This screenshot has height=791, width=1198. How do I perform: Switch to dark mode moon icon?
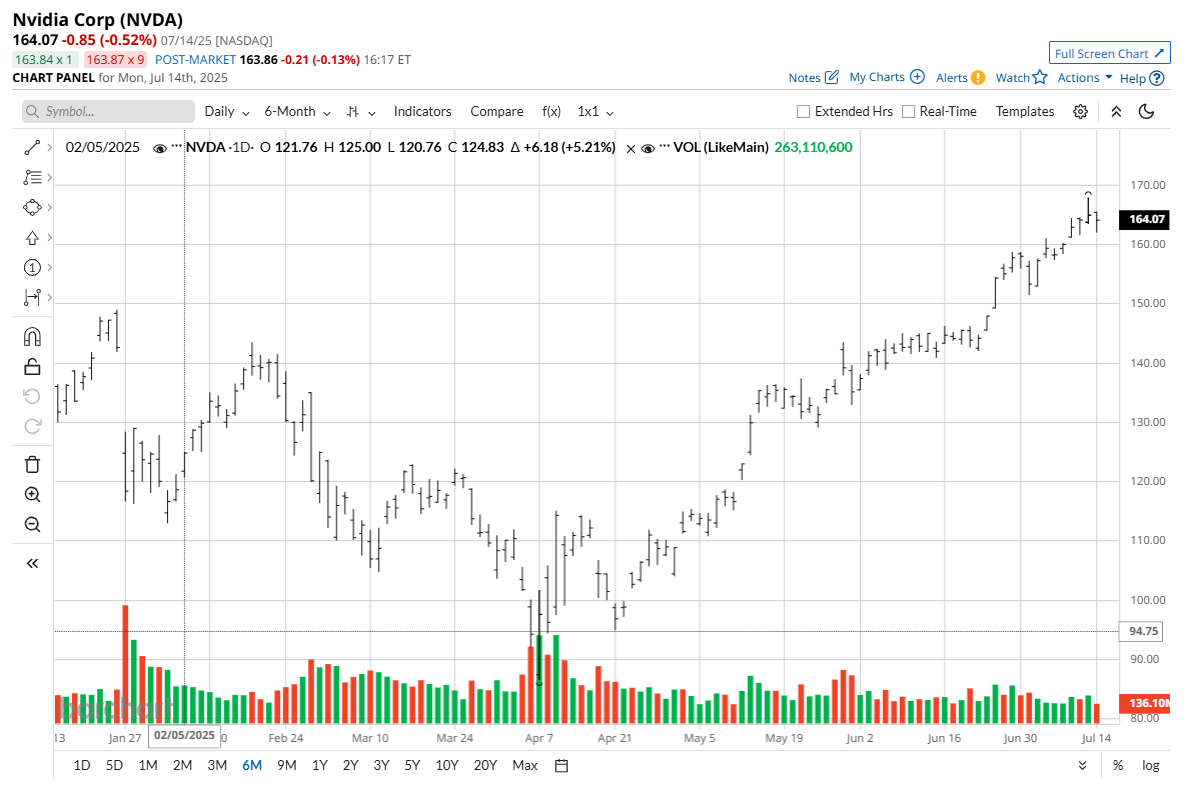click(1146, 112)
